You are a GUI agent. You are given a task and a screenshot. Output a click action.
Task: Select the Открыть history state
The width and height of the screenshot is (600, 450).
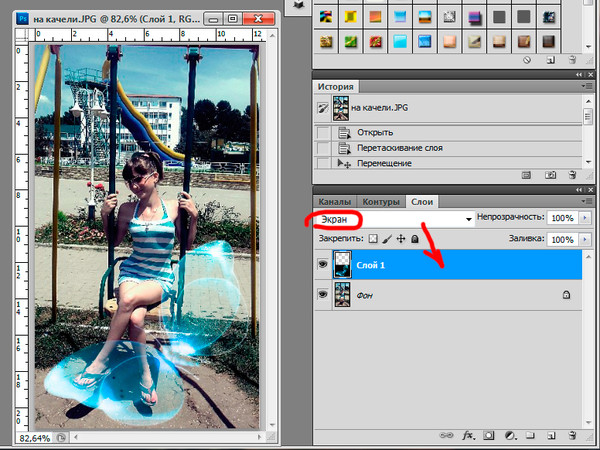point(448,133)
